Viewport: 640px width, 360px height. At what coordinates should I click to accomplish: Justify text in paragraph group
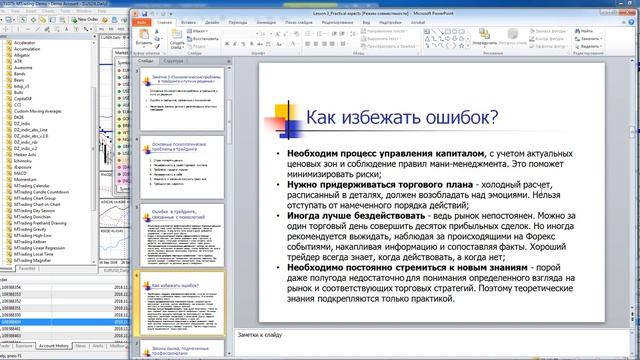[x=332, y=44]
